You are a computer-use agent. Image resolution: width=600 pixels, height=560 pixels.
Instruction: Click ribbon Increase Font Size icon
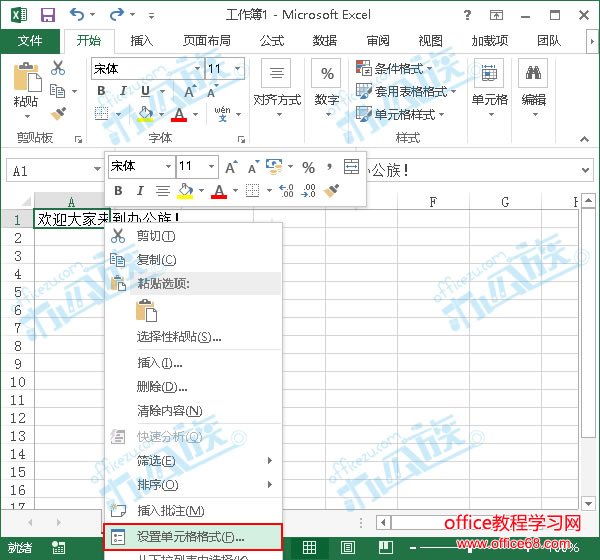[x=190, y=91]
